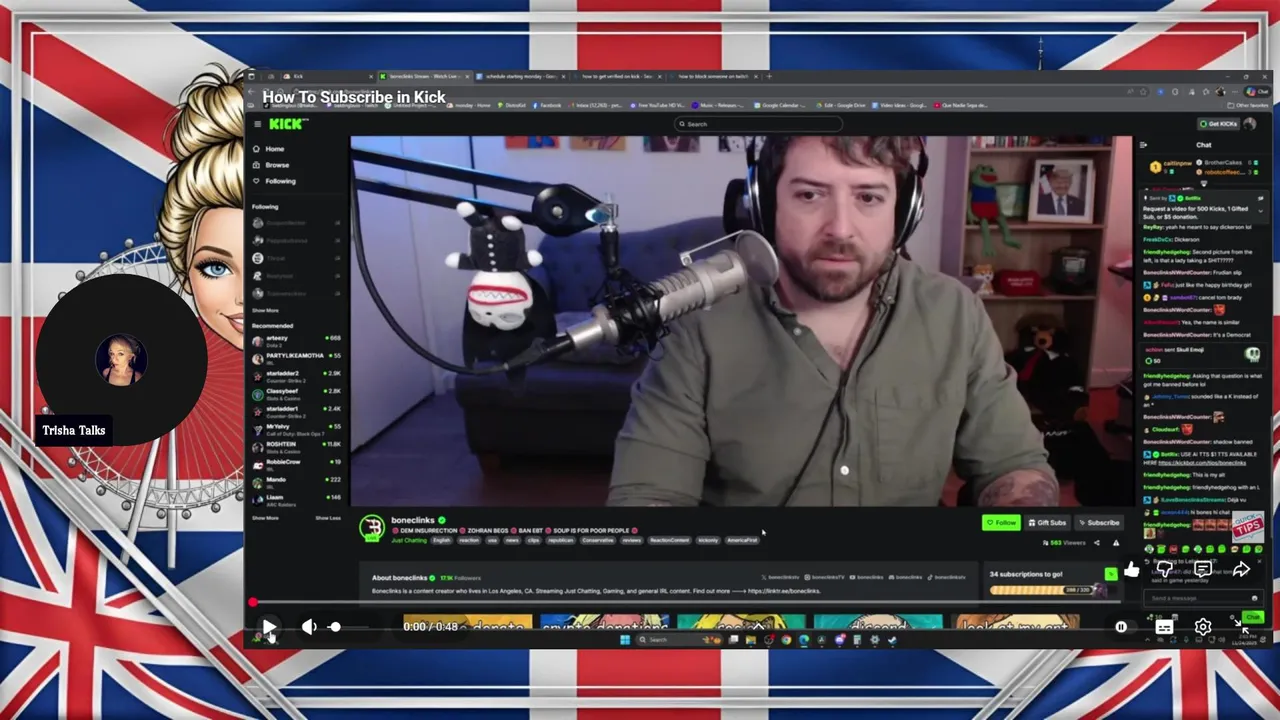
Task: Exit fullscreen with the collapse icon
Action: point(1240,627)
